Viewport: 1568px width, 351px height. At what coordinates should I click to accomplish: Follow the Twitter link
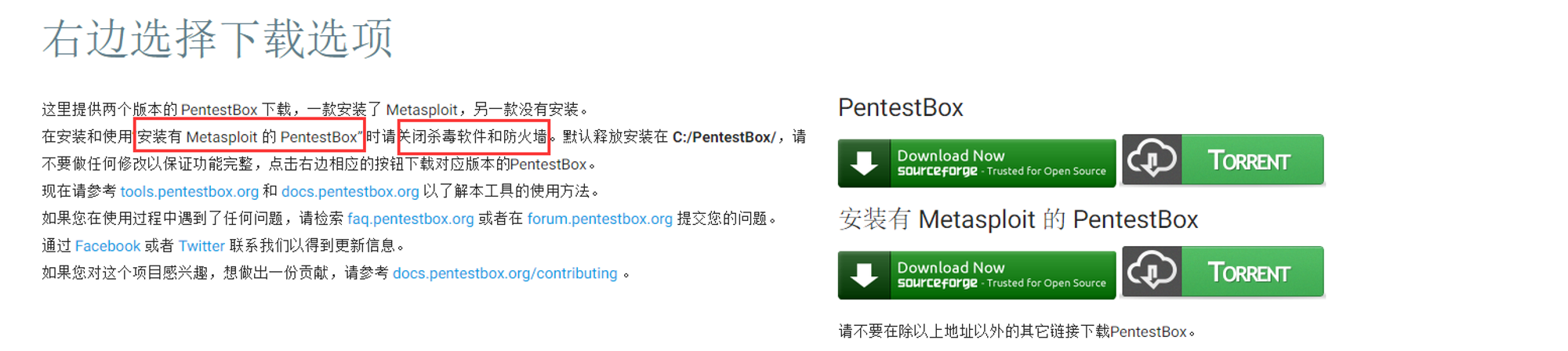click(x=201, y=246)
